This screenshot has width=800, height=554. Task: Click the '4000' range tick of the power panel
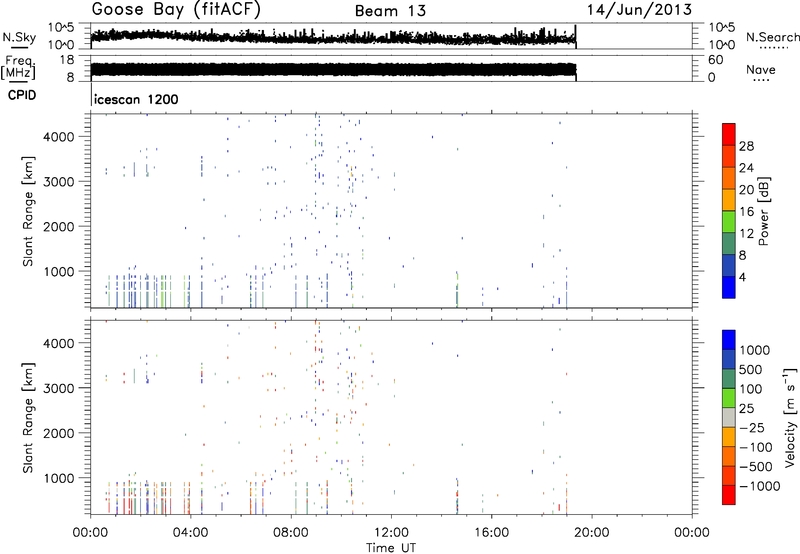click(61, 137)
